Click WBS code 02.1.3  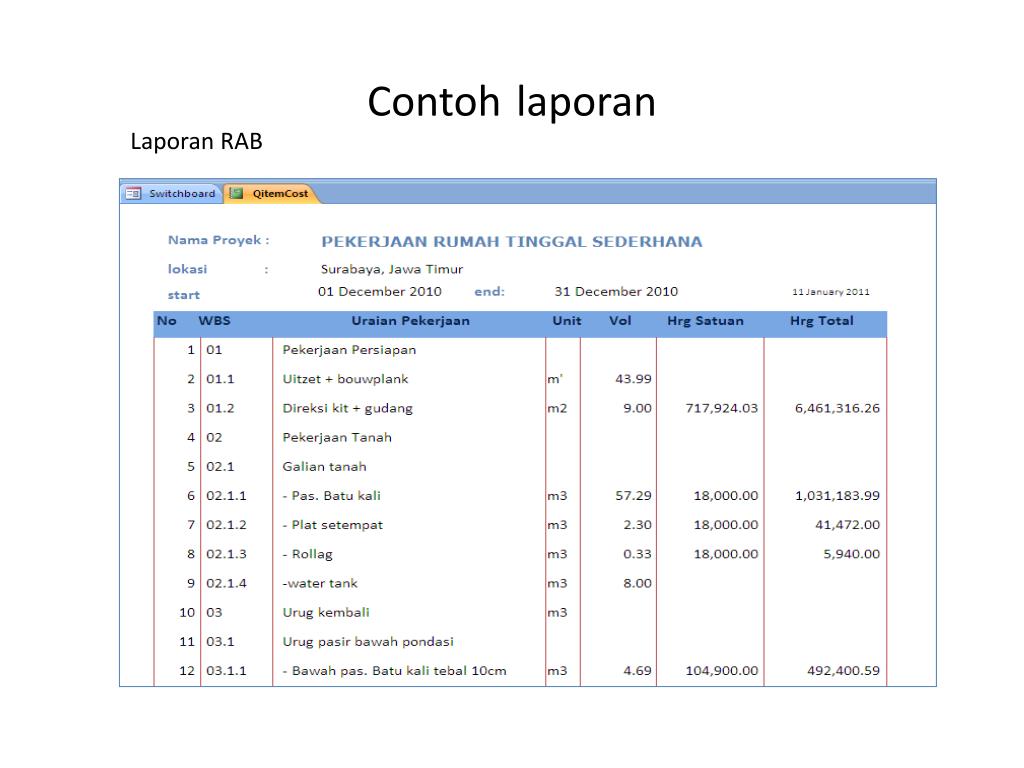[x=227, y=554]
